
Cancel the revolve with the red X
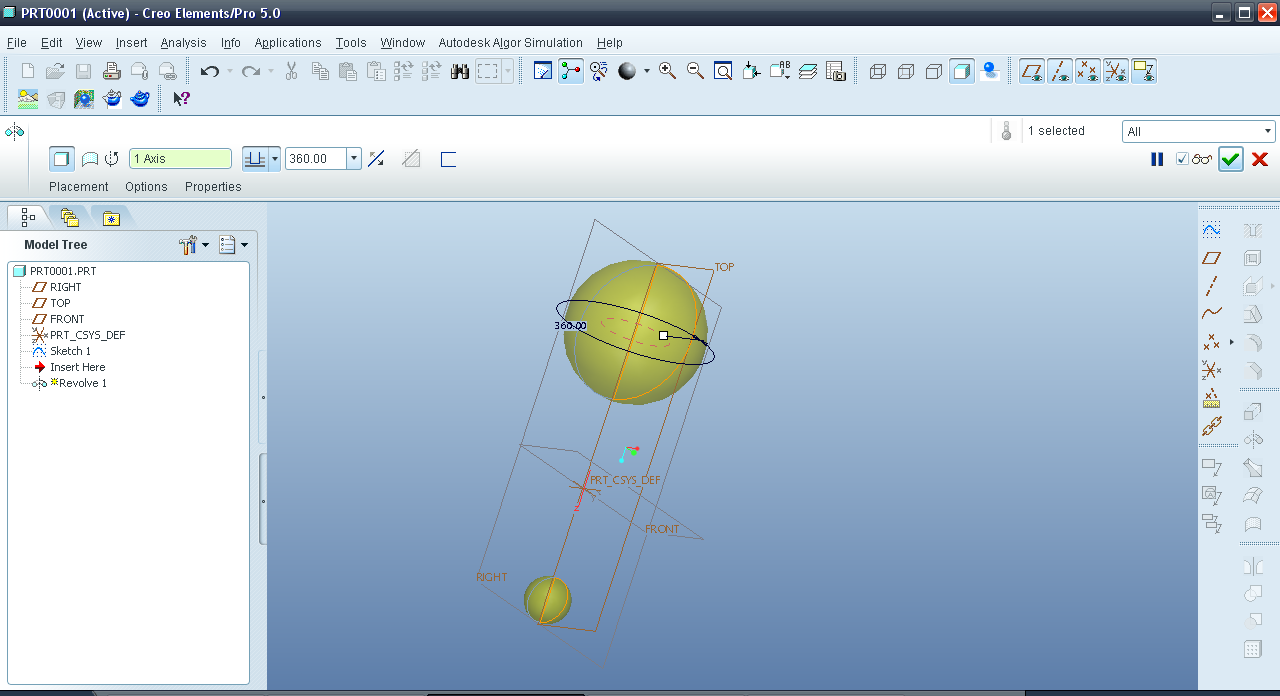point(1260,160)
